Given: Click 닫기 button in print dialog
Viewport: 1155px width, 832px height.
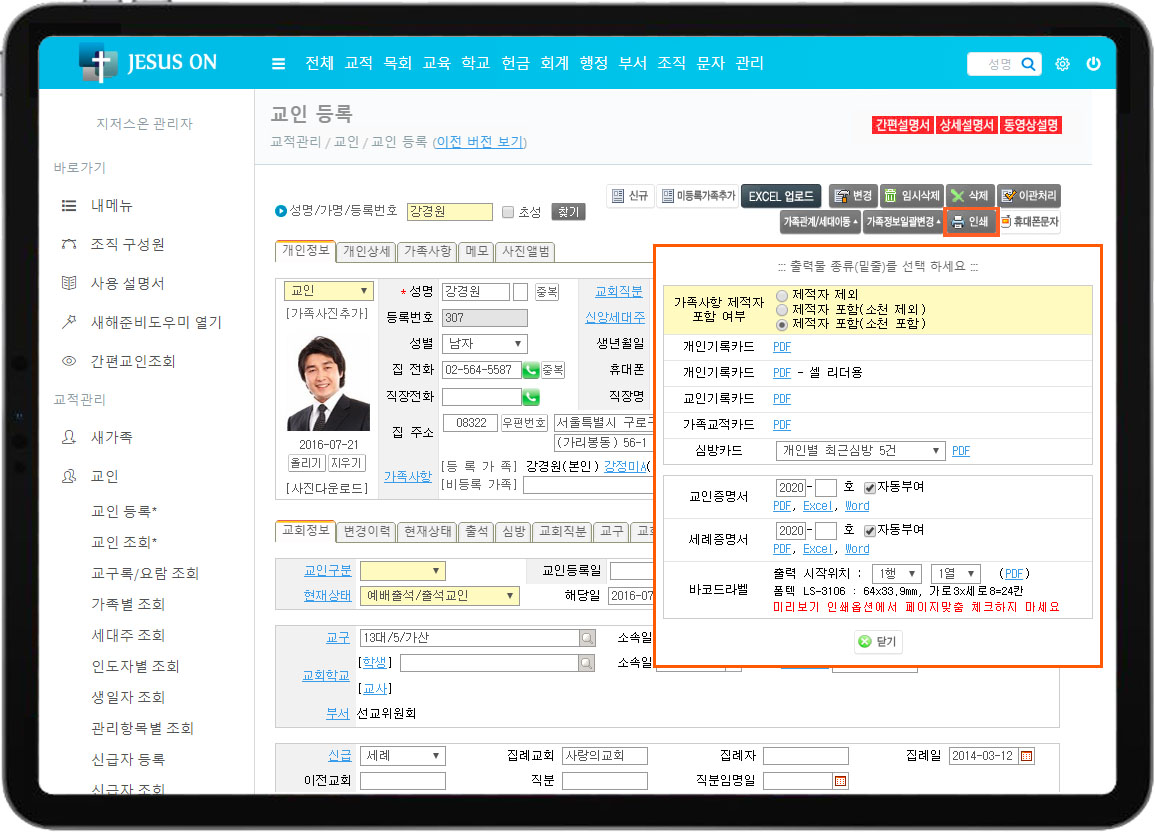Looking at the screenshot, I should click(x=878, y=641).
